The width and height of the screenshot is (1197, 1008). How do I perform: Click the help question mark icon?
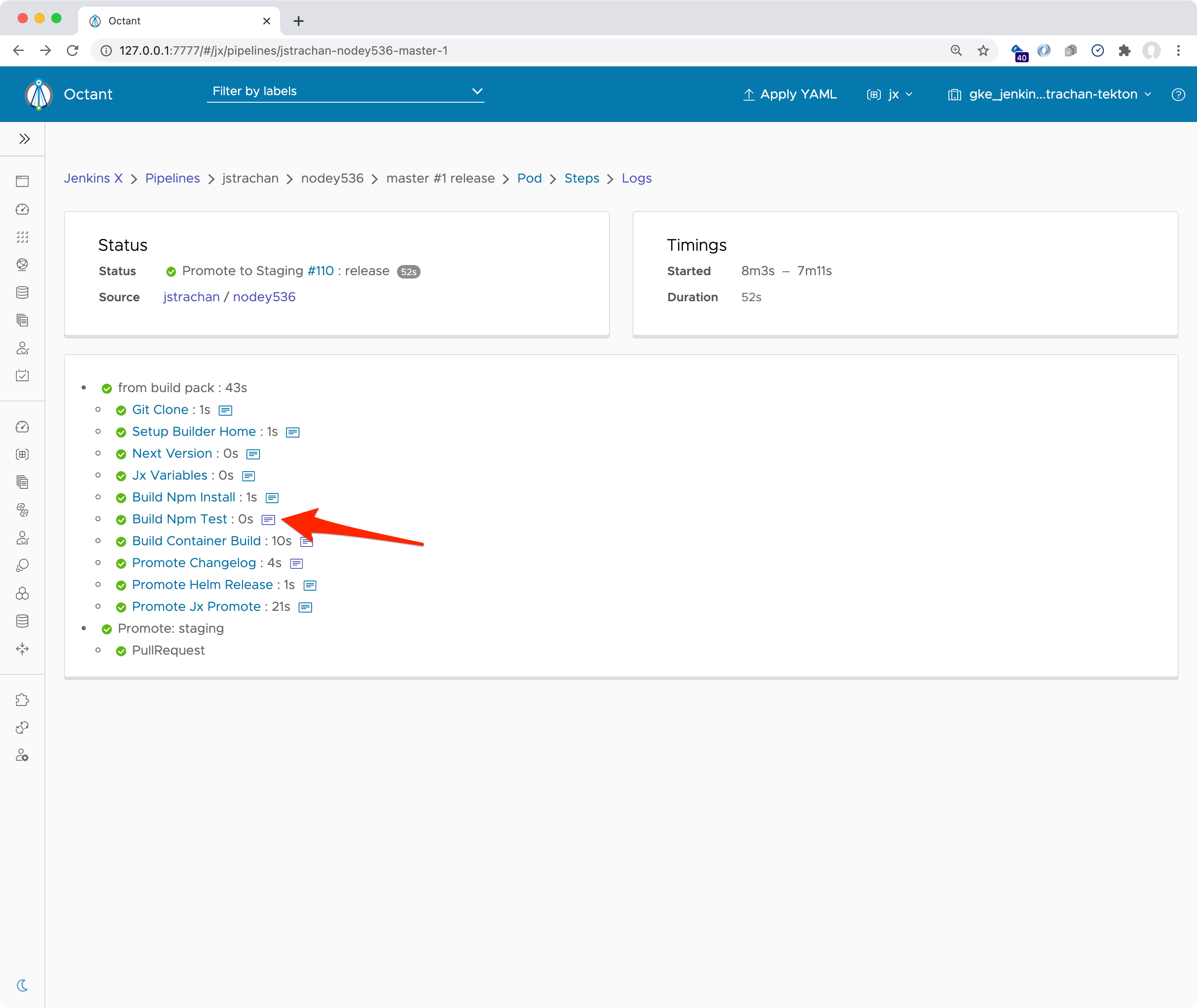[x=1178, y=94]
